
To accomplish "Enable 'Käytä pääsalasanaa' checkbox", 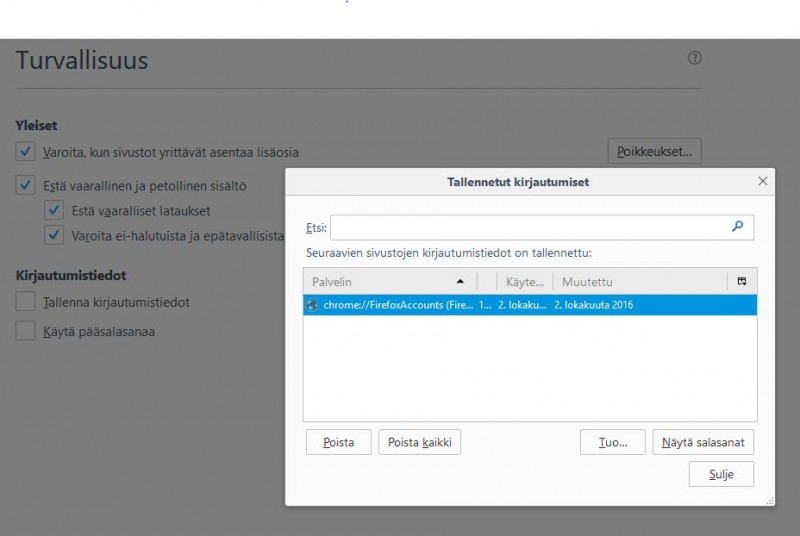I will [26, 331].
